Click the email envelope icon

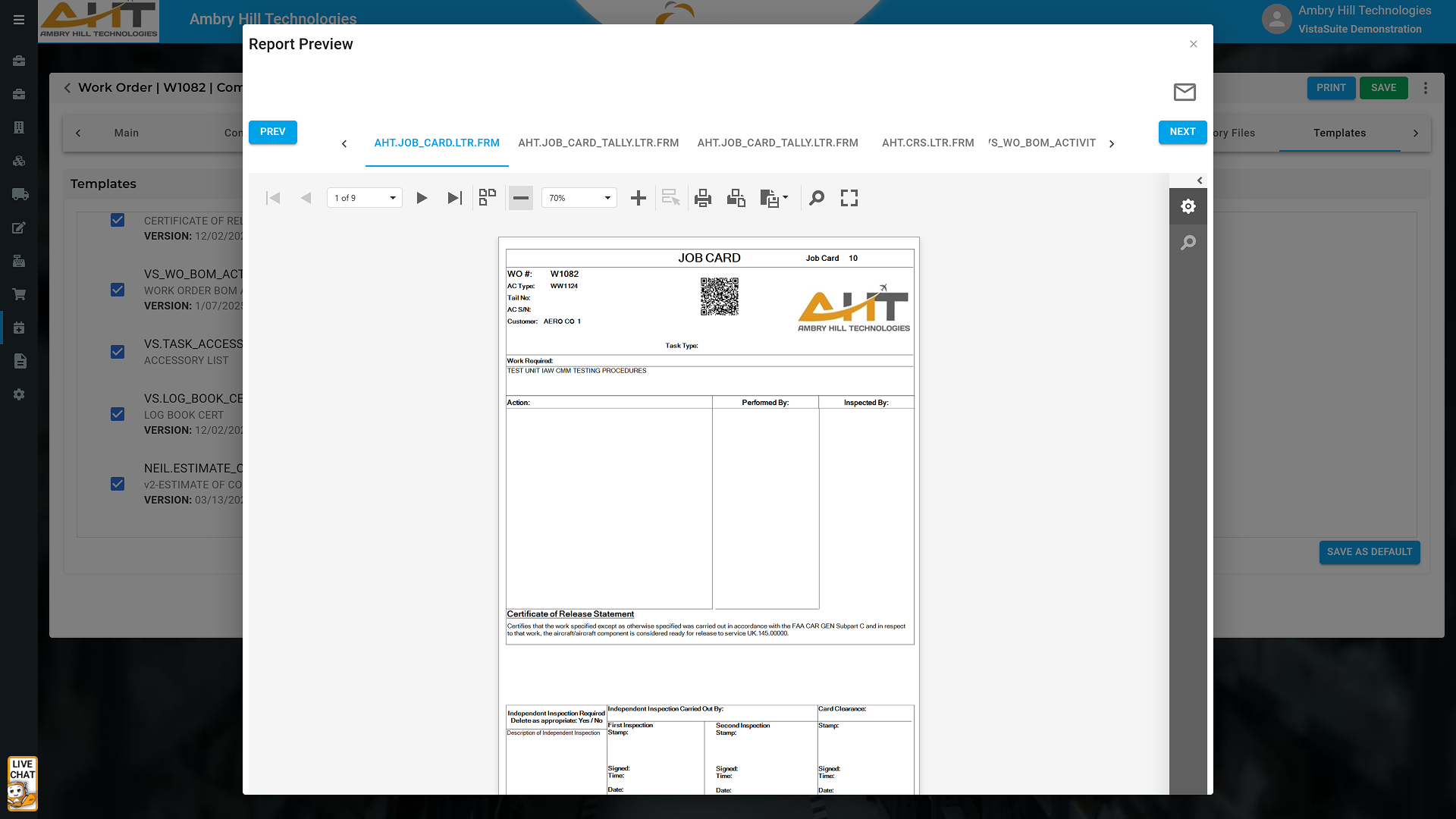coord(1185,92)
